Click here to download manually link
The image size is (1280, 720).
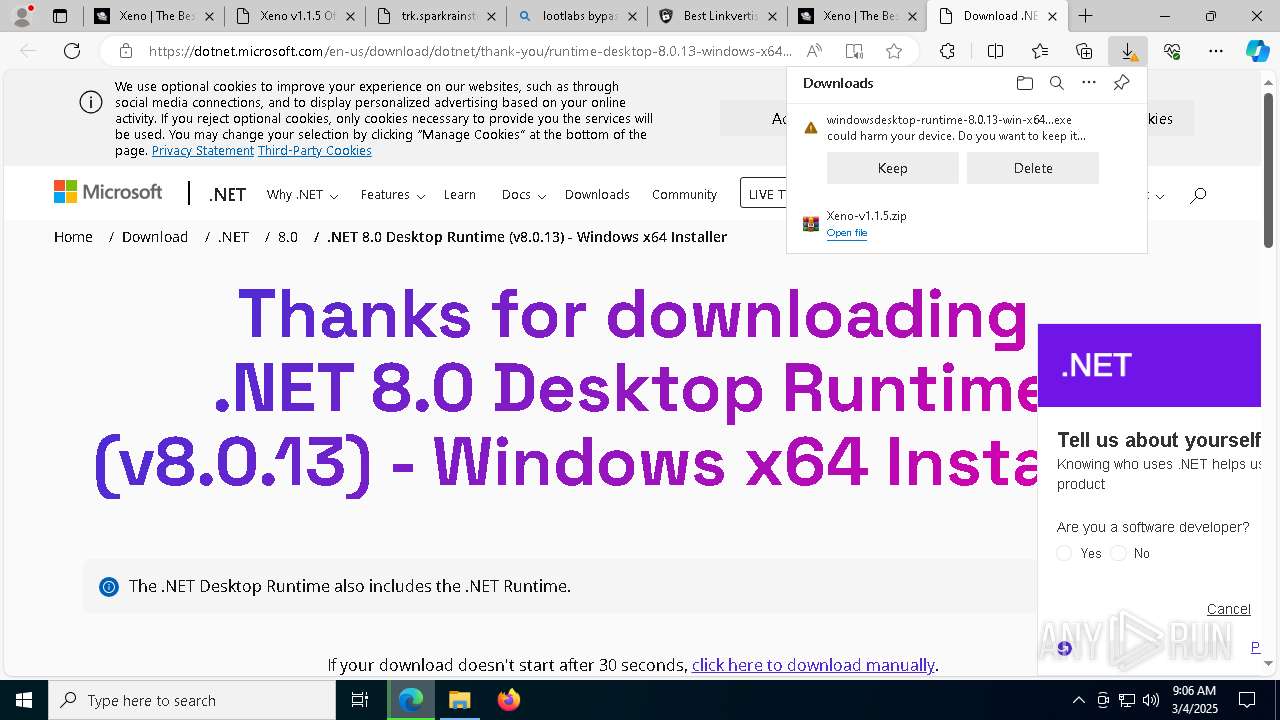click(x=813, y=665)
